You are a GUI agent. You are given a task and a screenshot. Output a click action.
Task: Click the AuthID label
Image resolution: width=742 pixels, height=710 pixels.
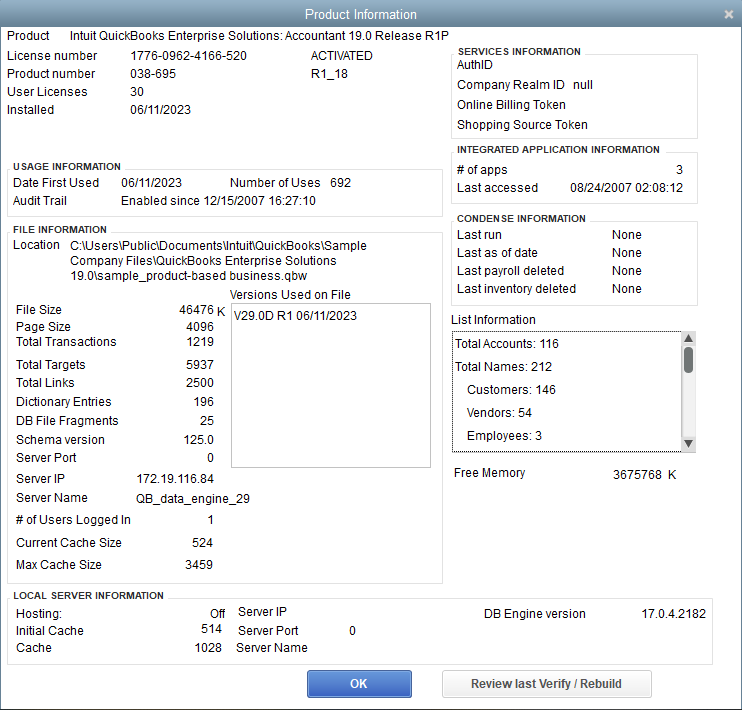(475, 65)
